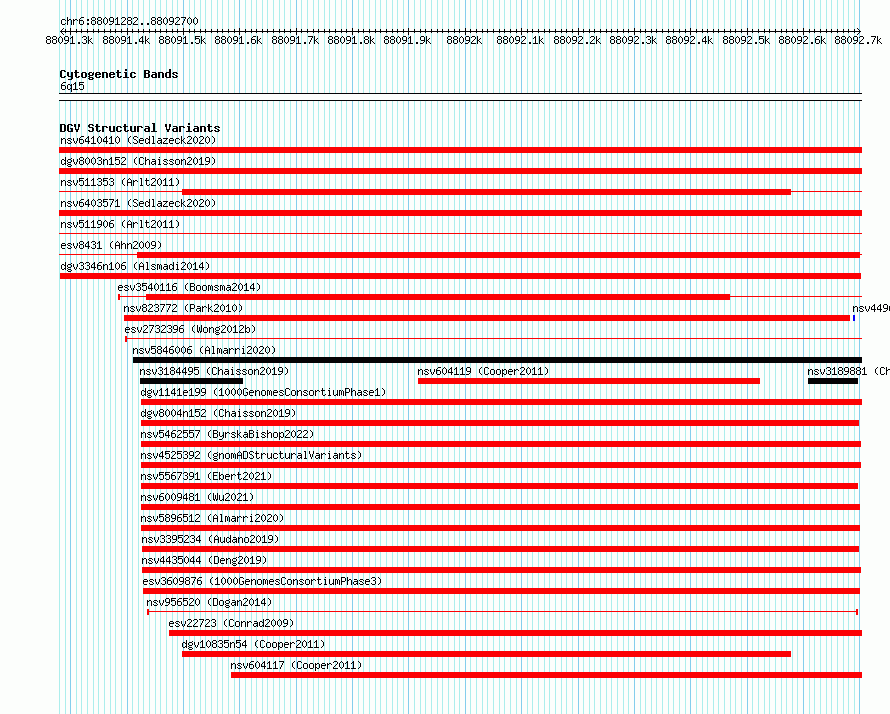Click the 88092k ruler tick label
890x714 pixels.
click(464, 40)
